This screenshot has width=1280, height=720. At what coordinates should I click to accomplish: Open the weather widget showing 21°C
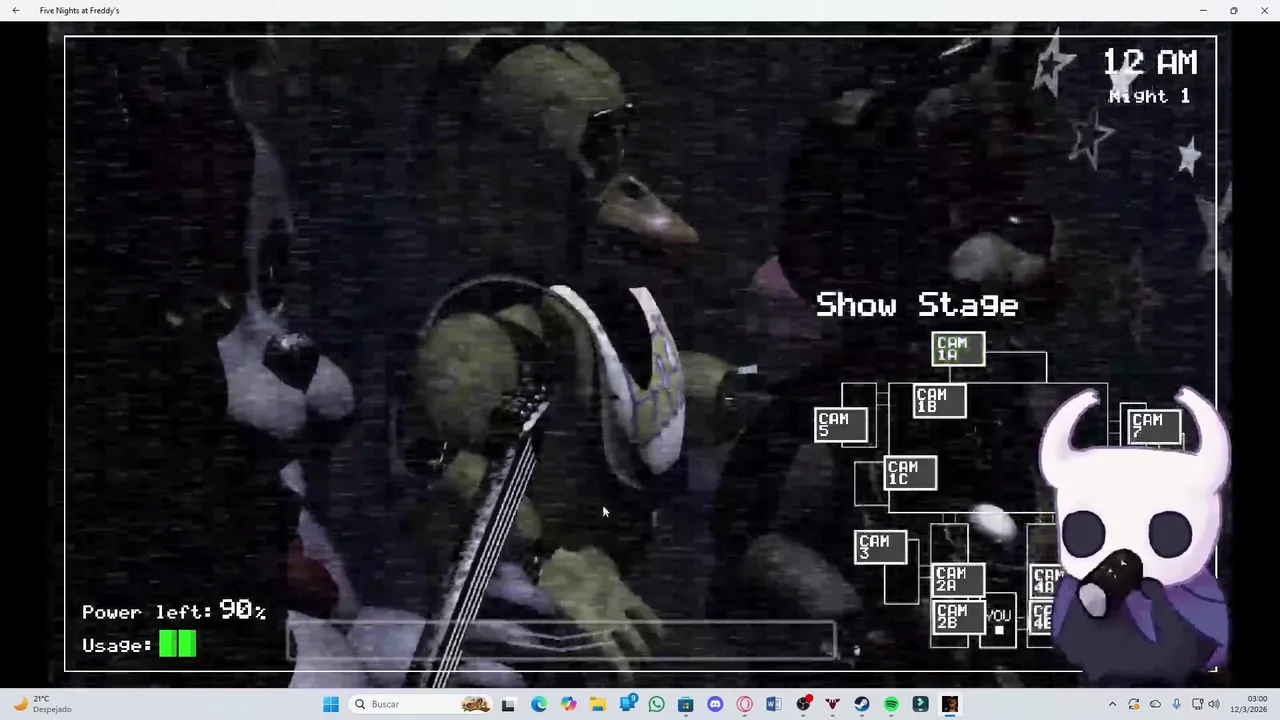[x=43, y=704]
